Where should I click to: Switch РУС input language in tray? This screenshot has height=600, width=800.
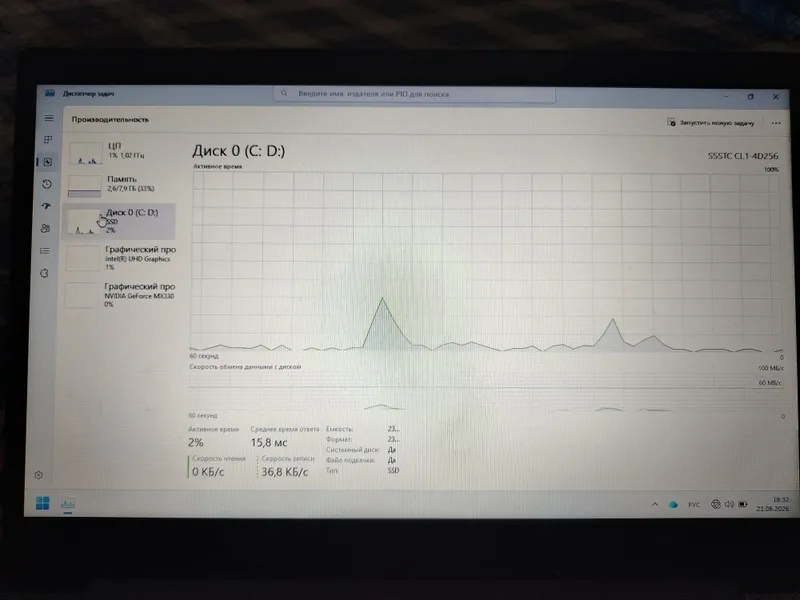click(x=694, y=505)
